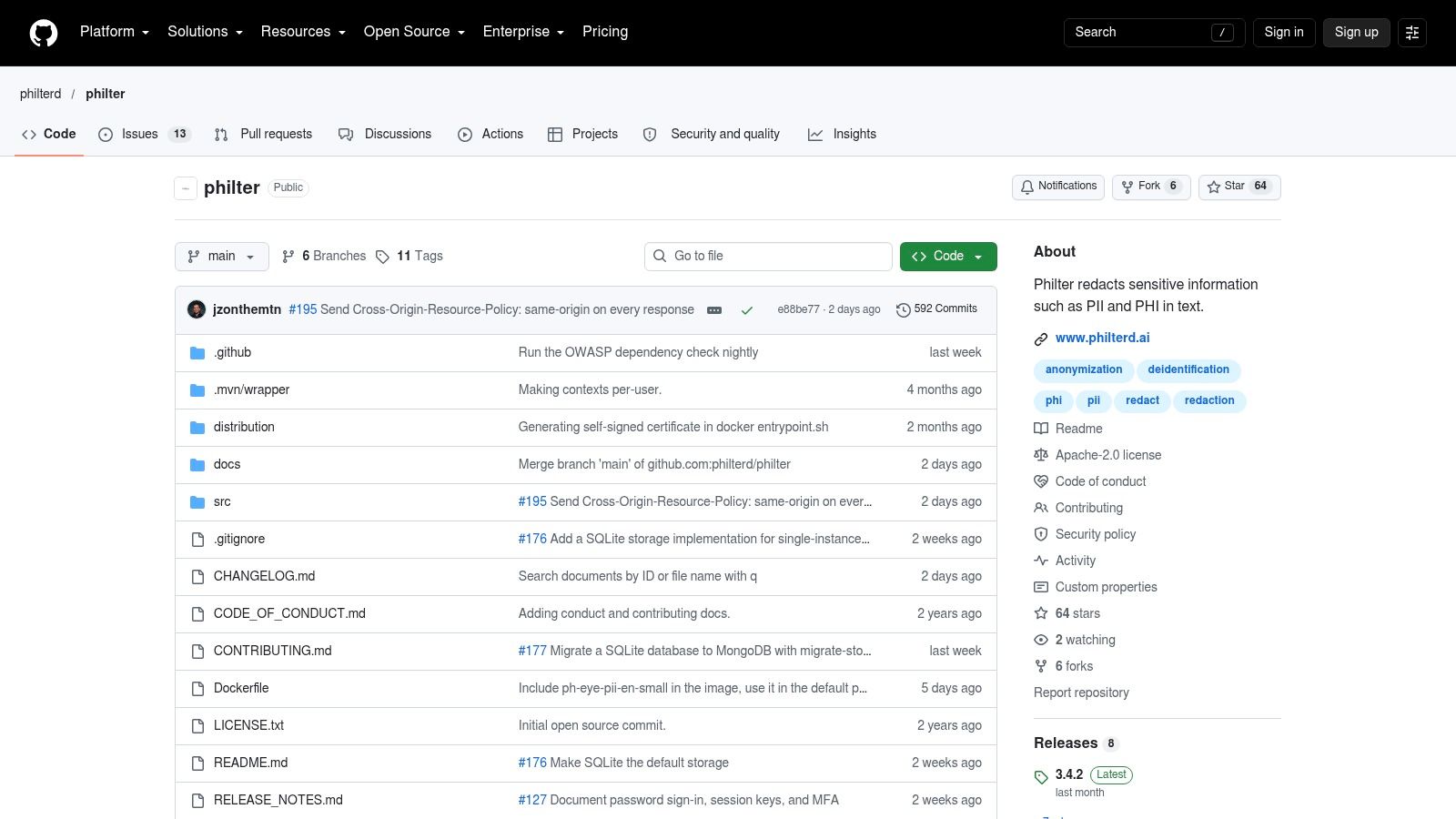Fork the repository
The image size is (1456, 819).
coord(1151,187)
